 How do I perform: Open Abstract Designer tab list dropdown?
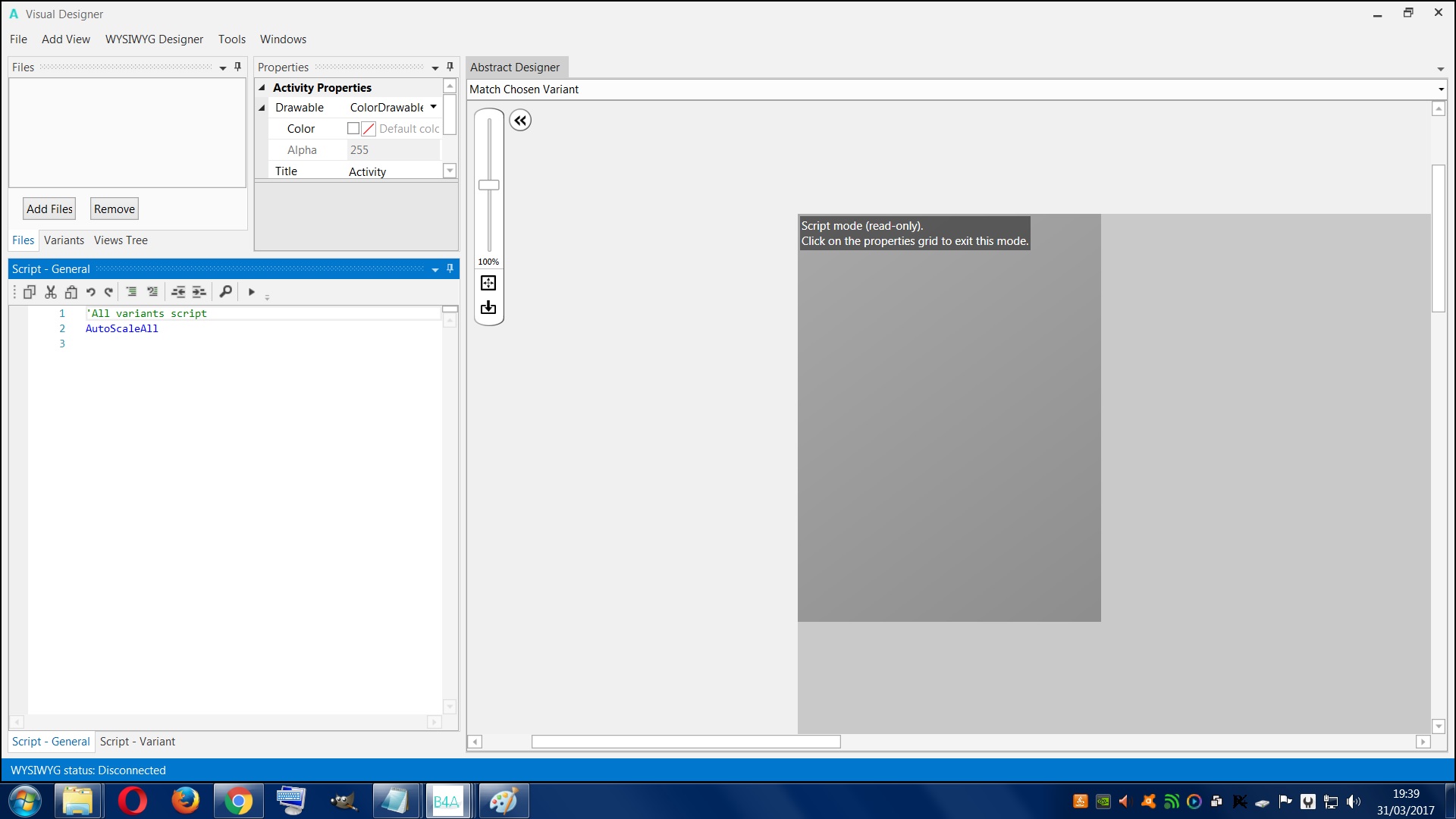click(x=1440, y=69)
